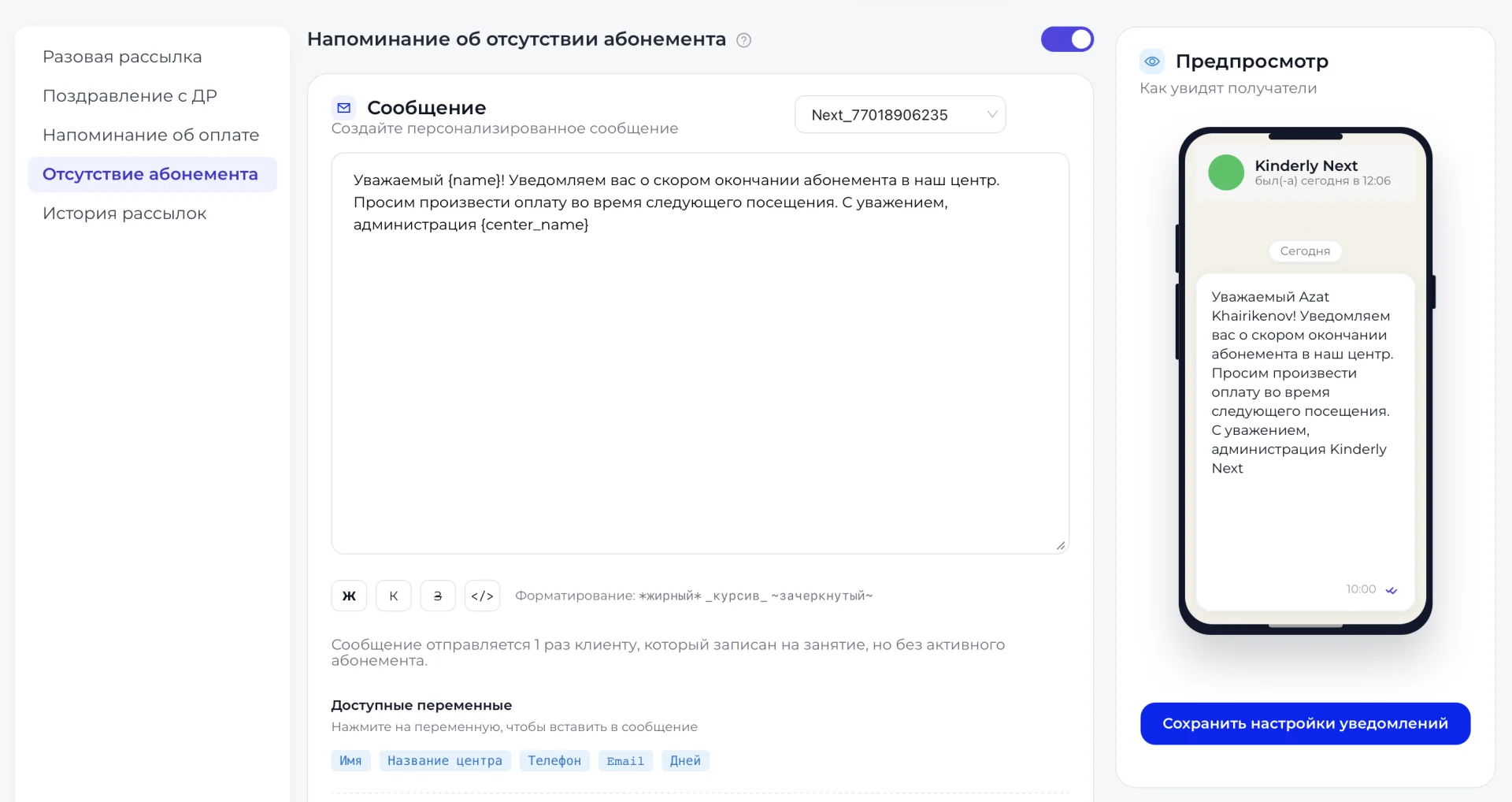Insert code formatting with </> button
The width and height of the screenshot is (1512, 802).
pos(482,596)
